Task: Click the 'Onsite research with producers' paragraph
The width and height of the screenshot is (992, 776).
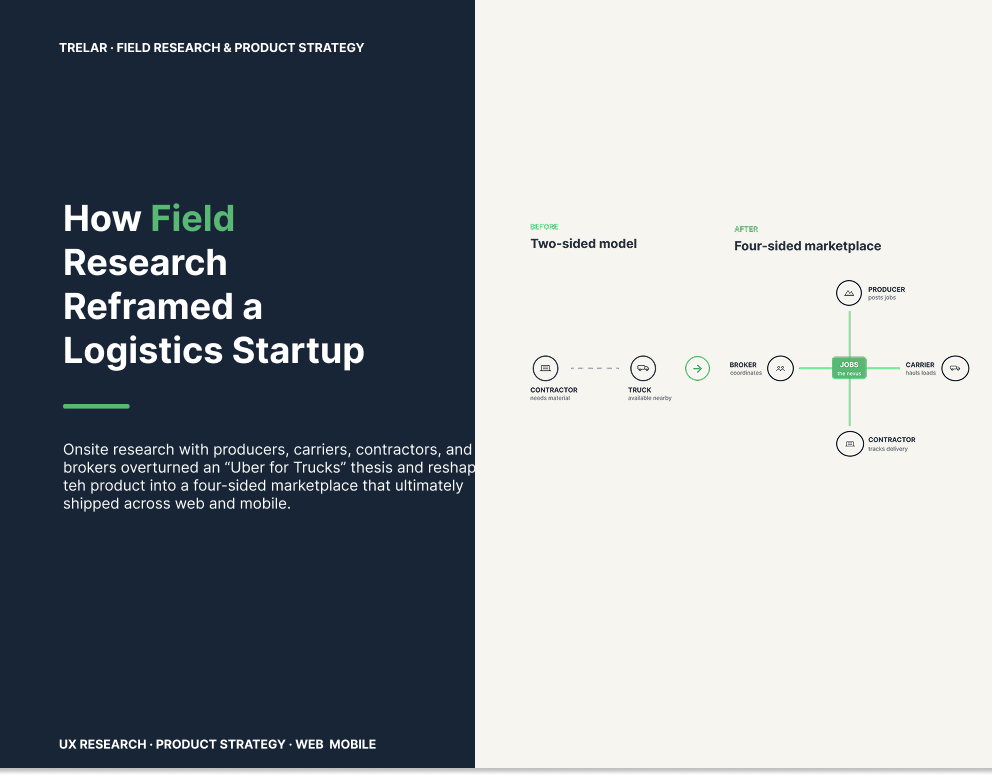Action: (x=269, y=476)
